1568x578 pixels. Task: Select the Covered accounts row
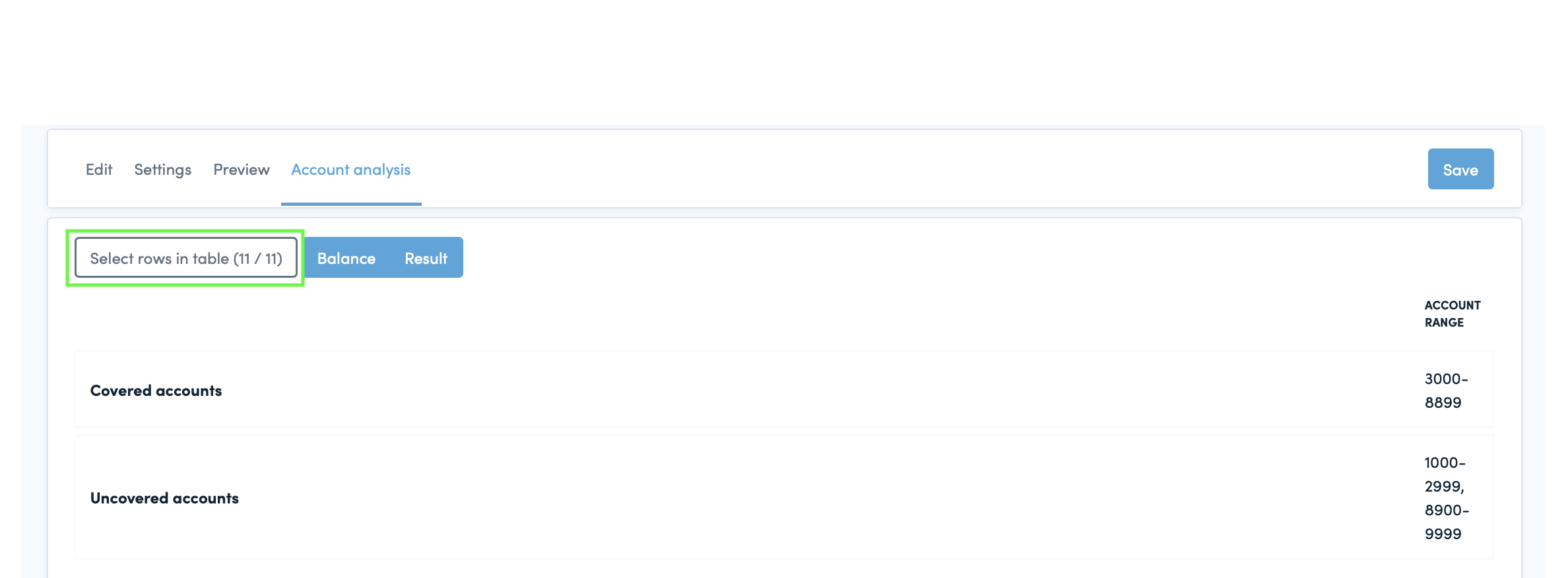pos(784,390)
